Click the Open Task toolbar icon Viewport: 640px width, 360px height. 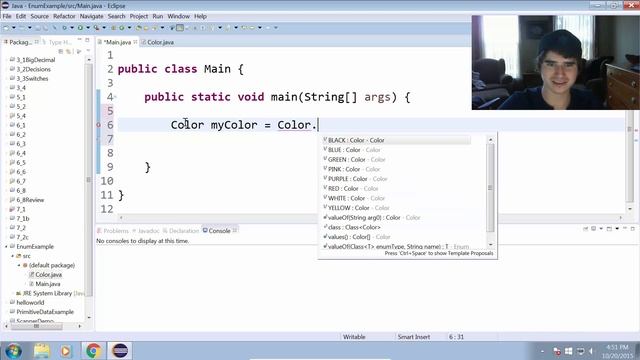[146, 28]
